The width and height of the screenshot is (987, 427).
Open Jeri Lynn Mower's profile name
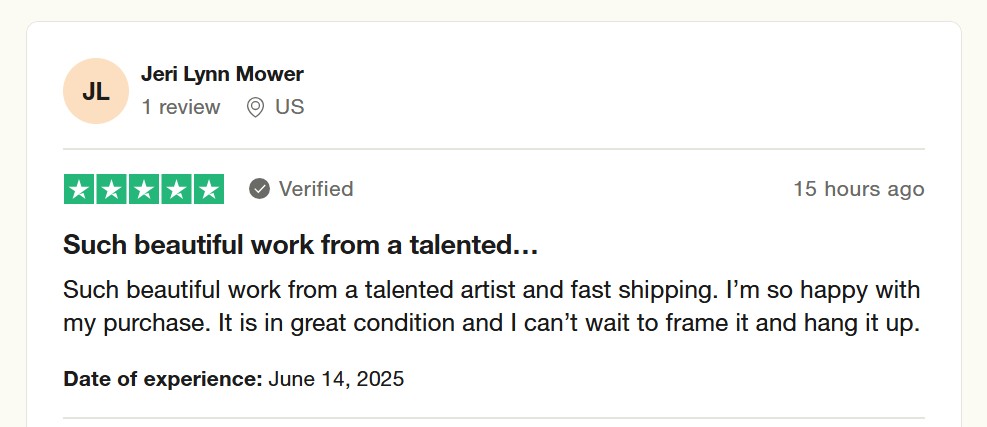pyautogui.click(x=222, y=74)
